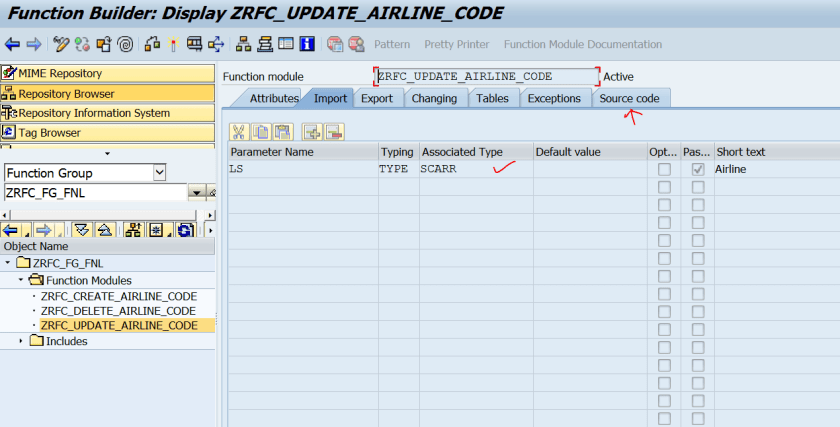Toggle full screen with the window layout icon

click(x=286, y=44)
